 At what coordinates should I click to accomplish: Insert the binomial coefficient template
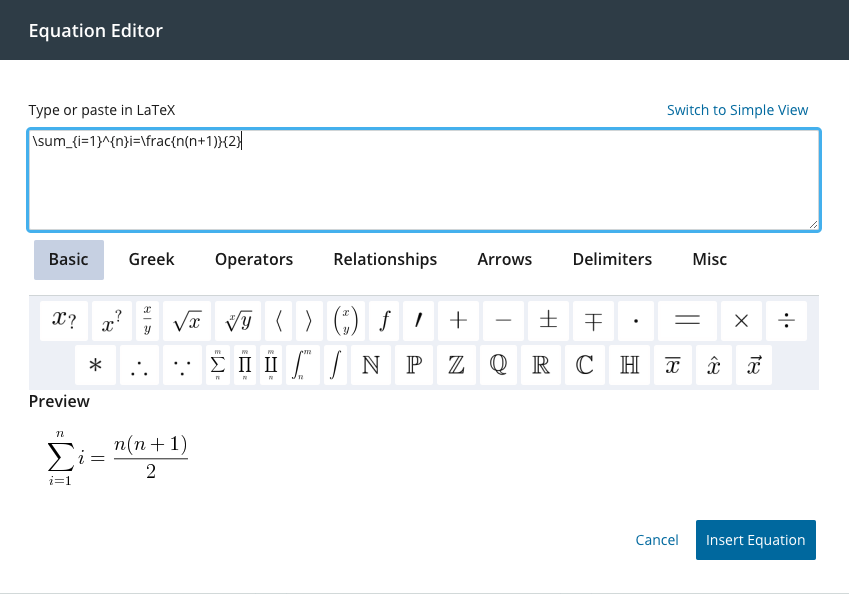(347, 321)
